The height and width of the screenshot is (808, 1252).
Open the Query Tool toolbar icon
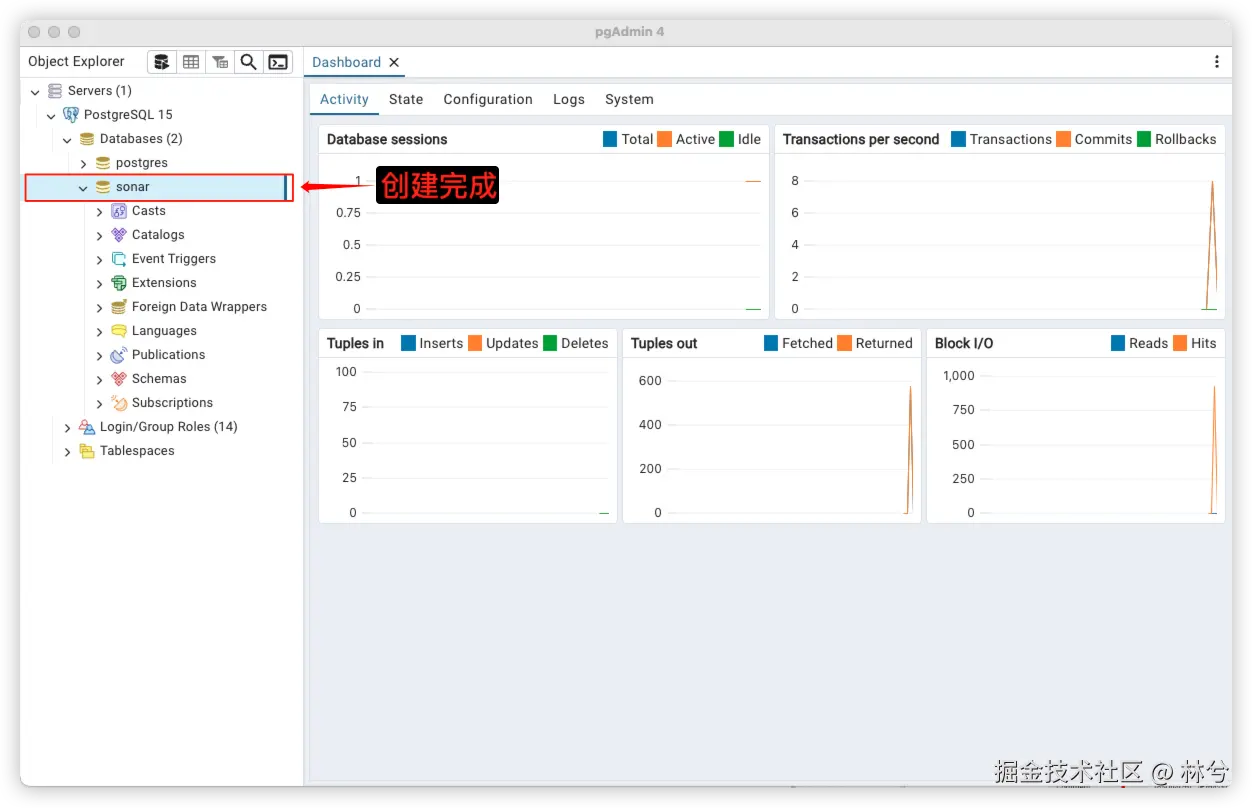pos(162,62)
